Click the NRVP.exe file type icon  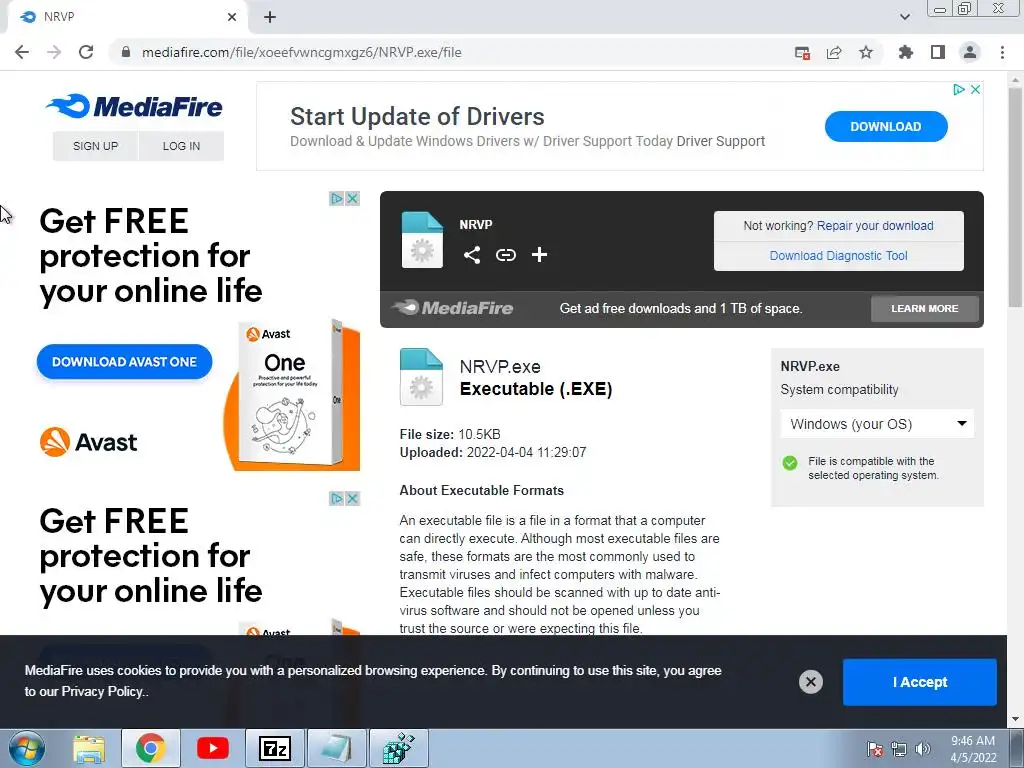click(x=421, y=377)
